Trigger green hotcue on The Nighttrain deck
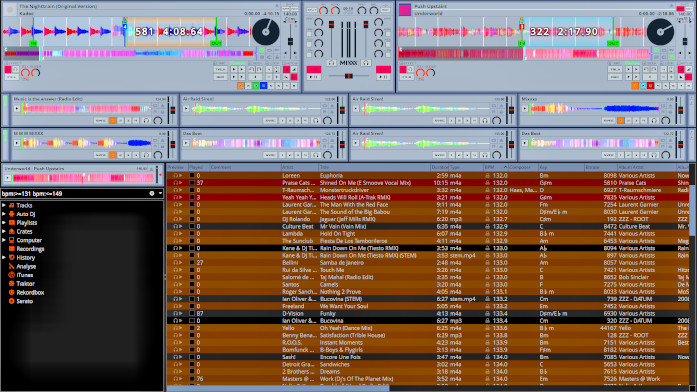This screenshot has width=697, height=392. tap(256, 85)
